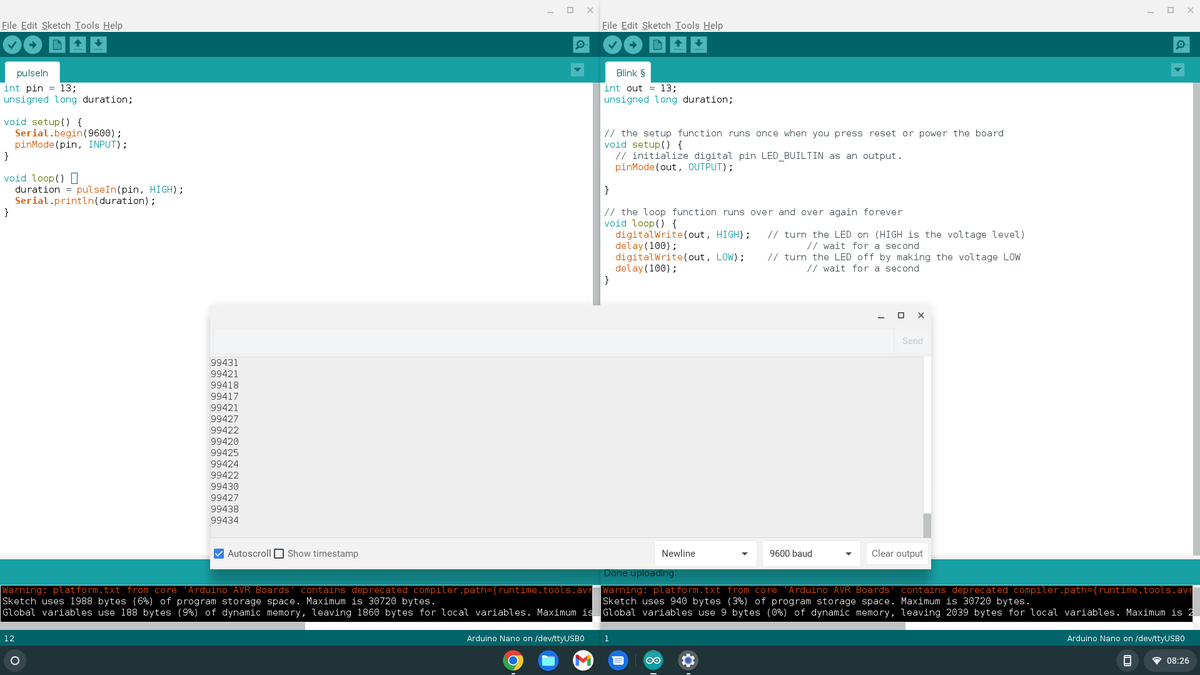
Task: Open Serial Monitor icon in pulseIn window
Action: click(x=580, y=45)
